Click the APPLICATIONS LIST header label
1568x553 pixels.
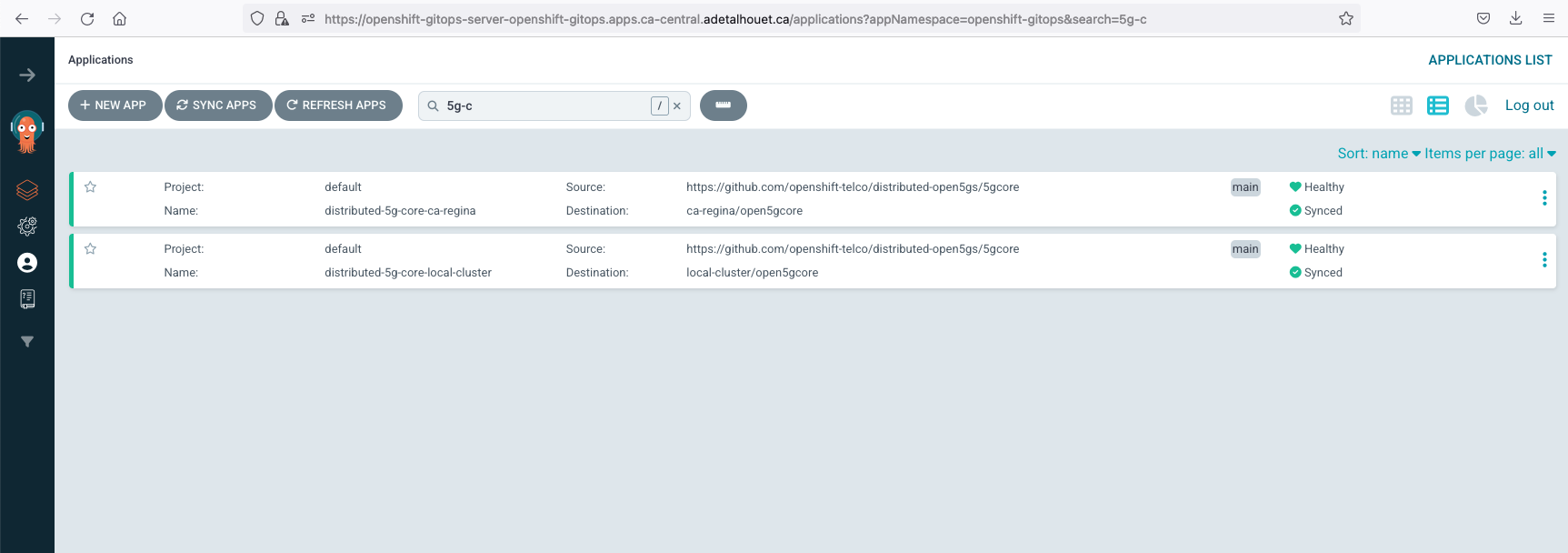(x=1490, y=60)
